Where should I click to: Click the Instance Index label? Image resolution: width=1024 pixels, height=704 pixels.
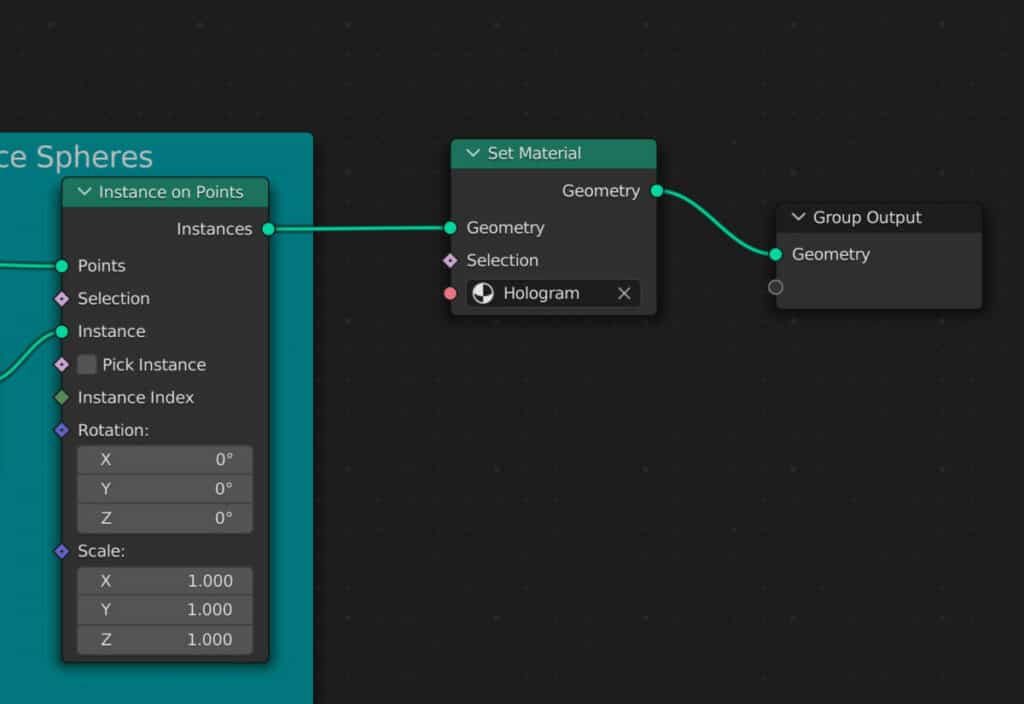[x=136, y=397]
